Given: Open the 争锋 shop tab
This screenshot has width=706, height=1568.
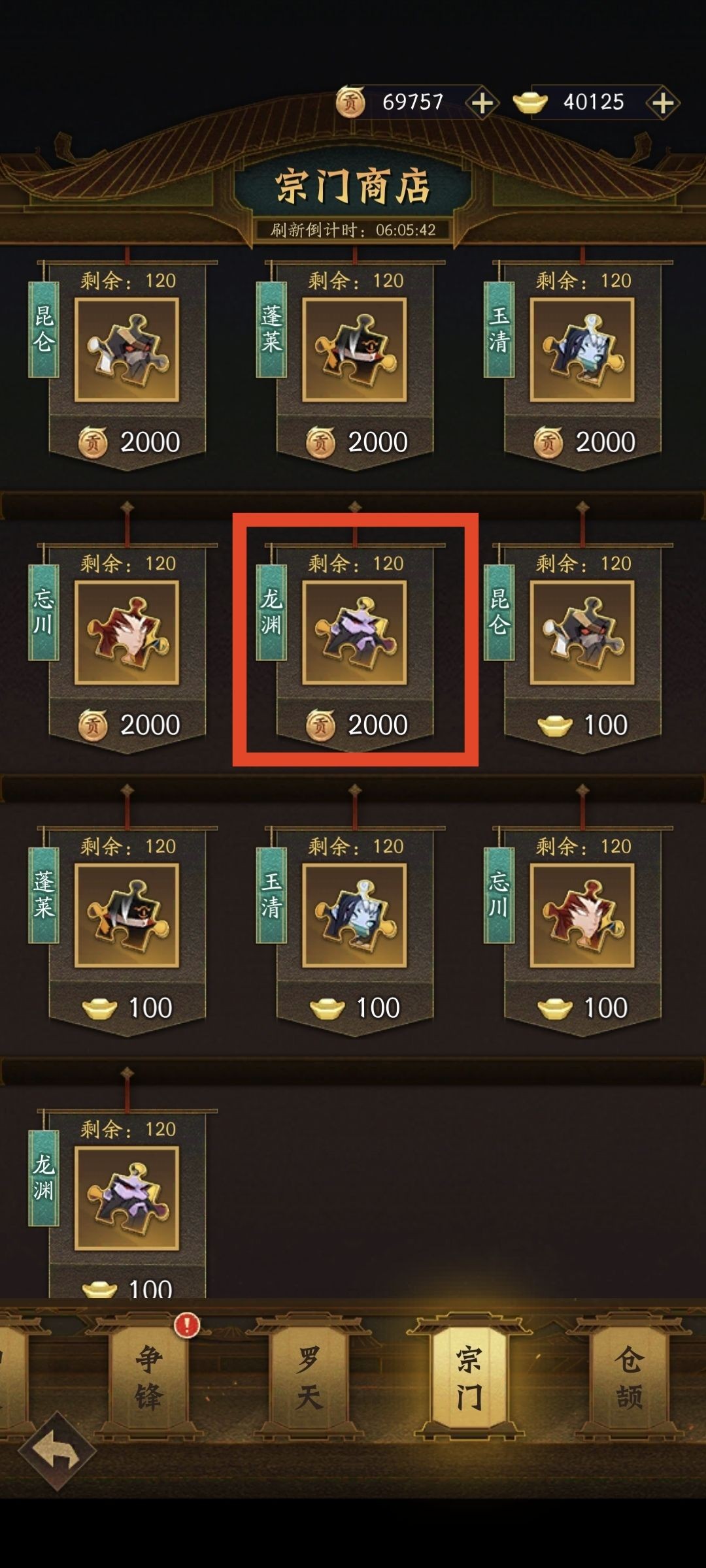Looking at the screenshot, I should (149, 1377).
